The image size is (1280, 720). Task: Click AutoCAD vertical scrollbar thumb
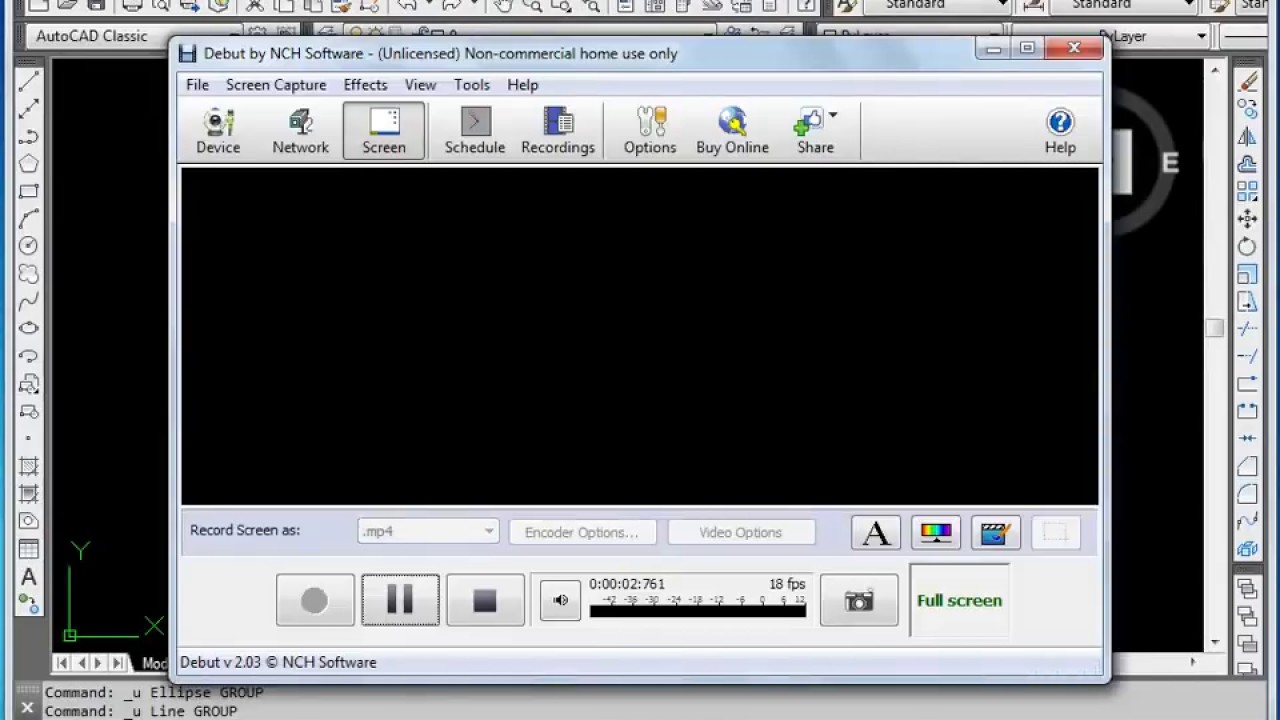(x=1214, y=328)
